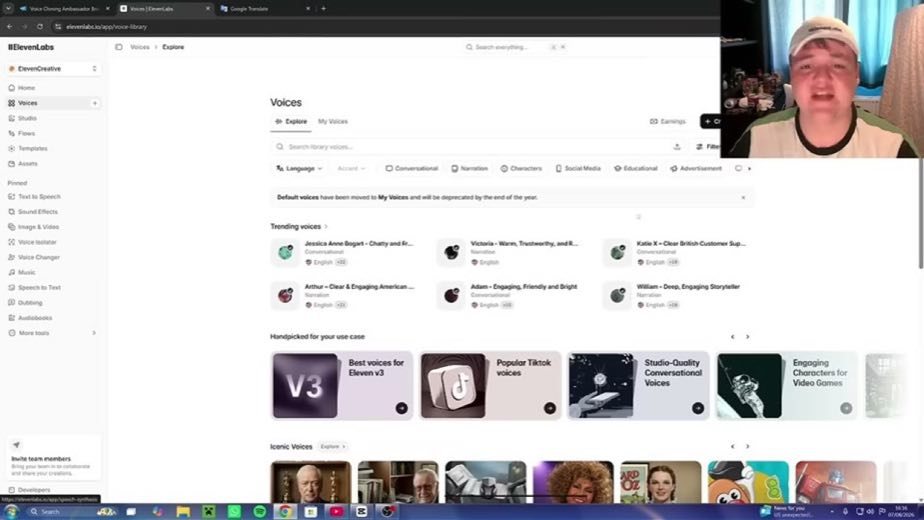Click Voices breadcrumb link
Screen dimensions: 924x520
(140, 47)
